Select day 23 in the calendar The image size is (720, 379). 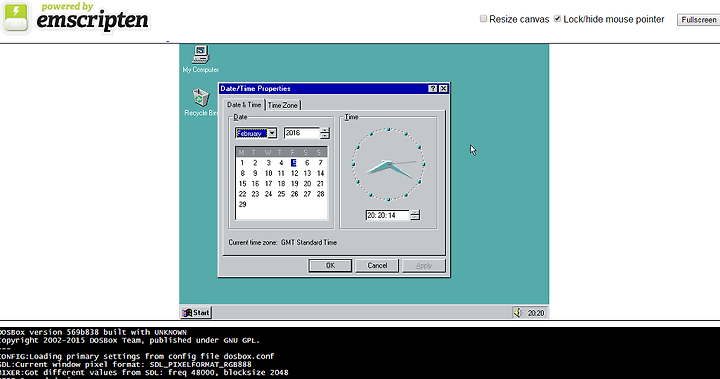coord(255,194)
